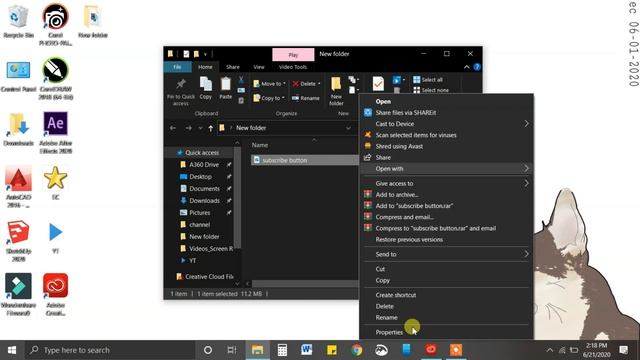Open File Explorer help icon

tap(477, 67)
